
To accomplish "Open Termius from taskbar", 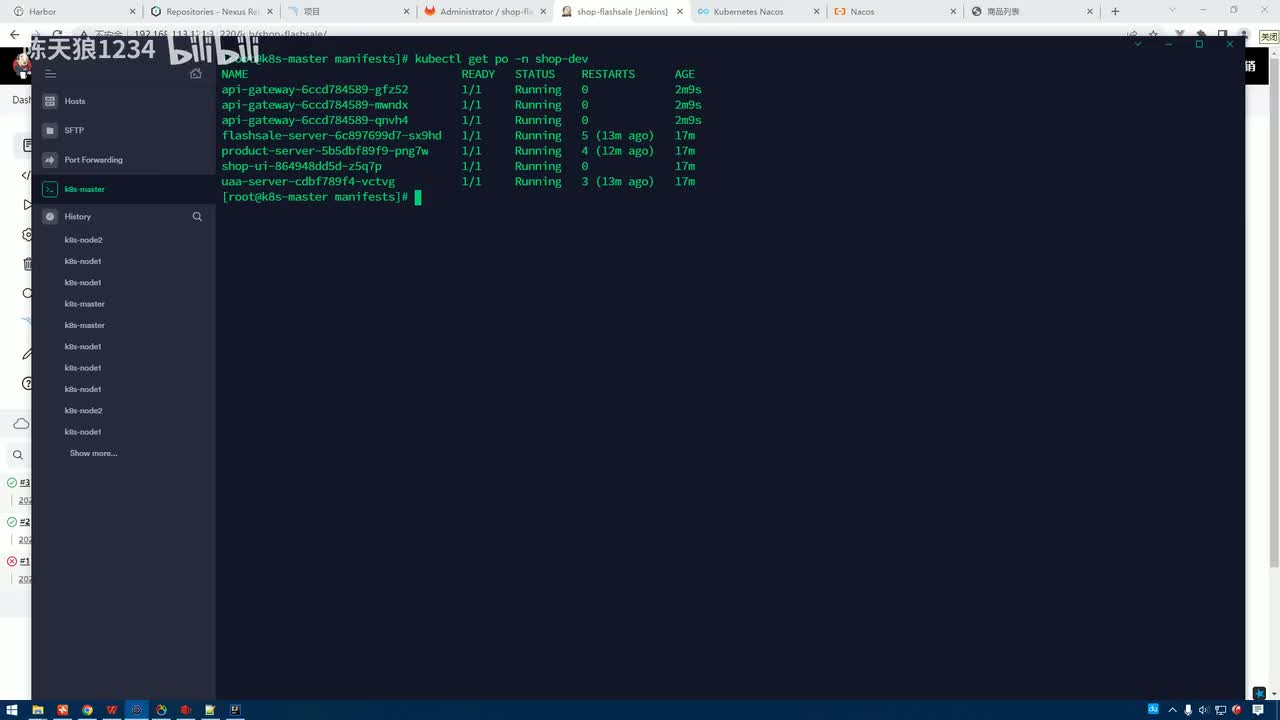I will (137, 710).
